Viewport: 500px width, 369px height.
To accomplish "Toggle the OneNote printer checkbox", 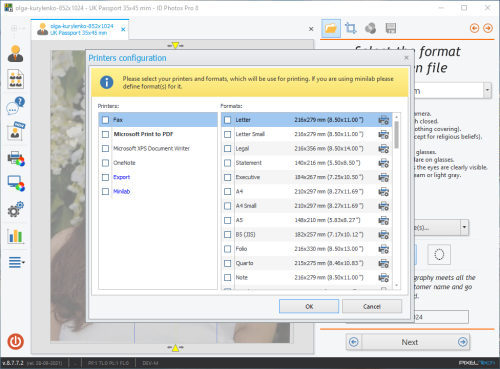I will tap(105, 163).
